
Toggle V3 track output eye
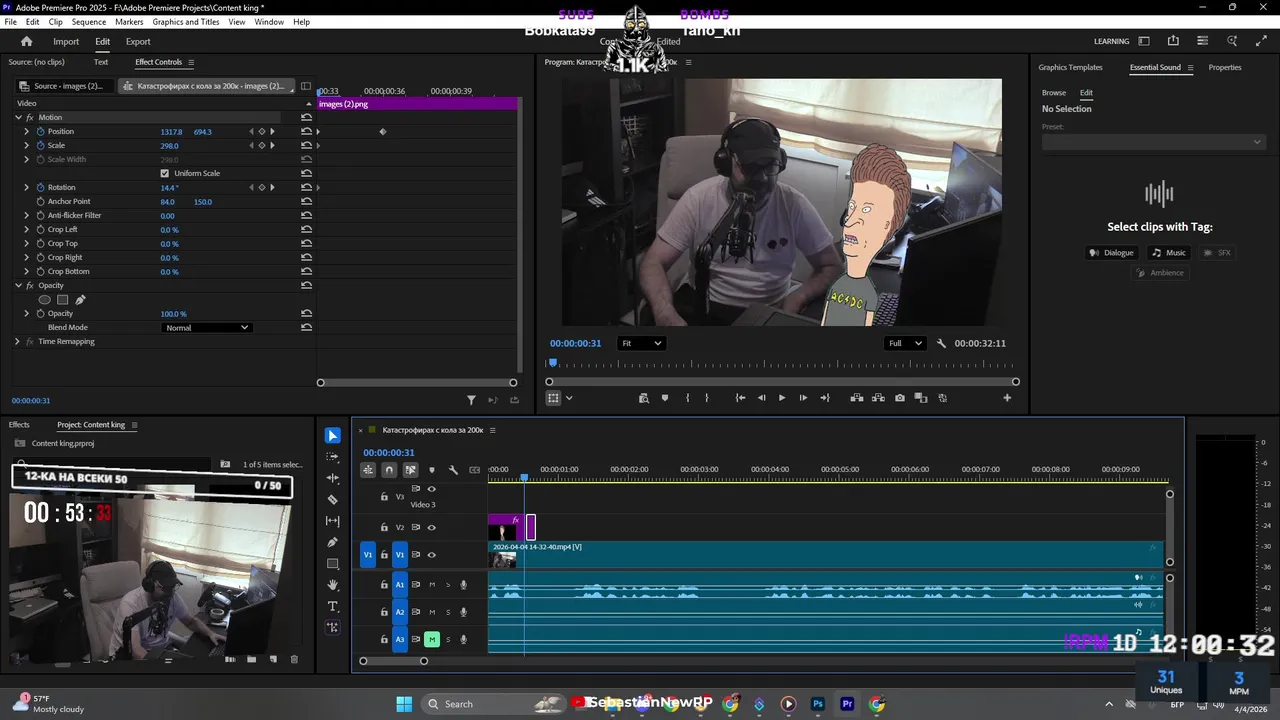(432, 489)
